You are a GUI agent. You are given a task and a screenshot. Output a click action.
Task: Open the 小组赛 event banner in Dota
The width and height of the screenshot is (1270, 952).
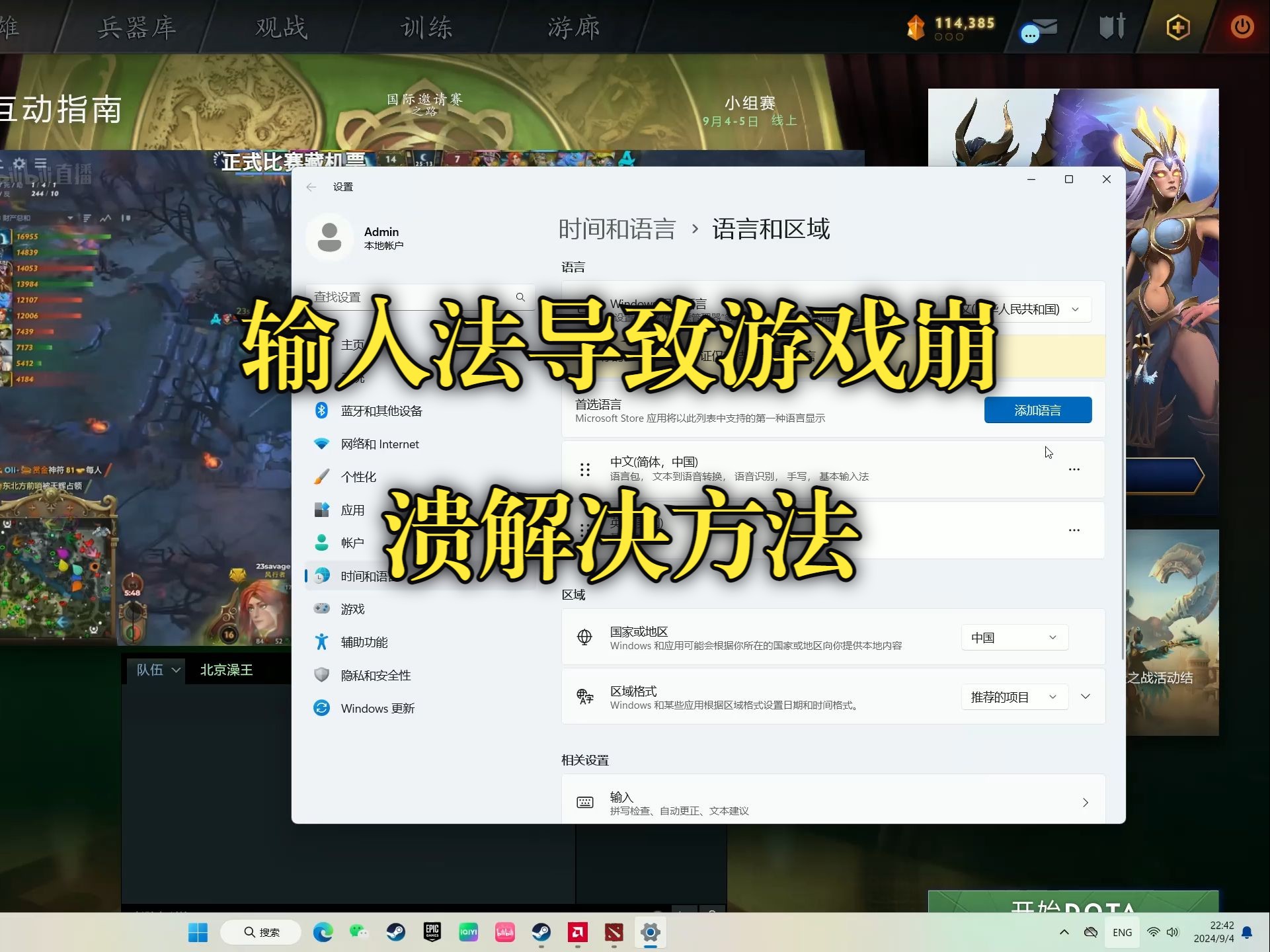(x=750, y=111)
